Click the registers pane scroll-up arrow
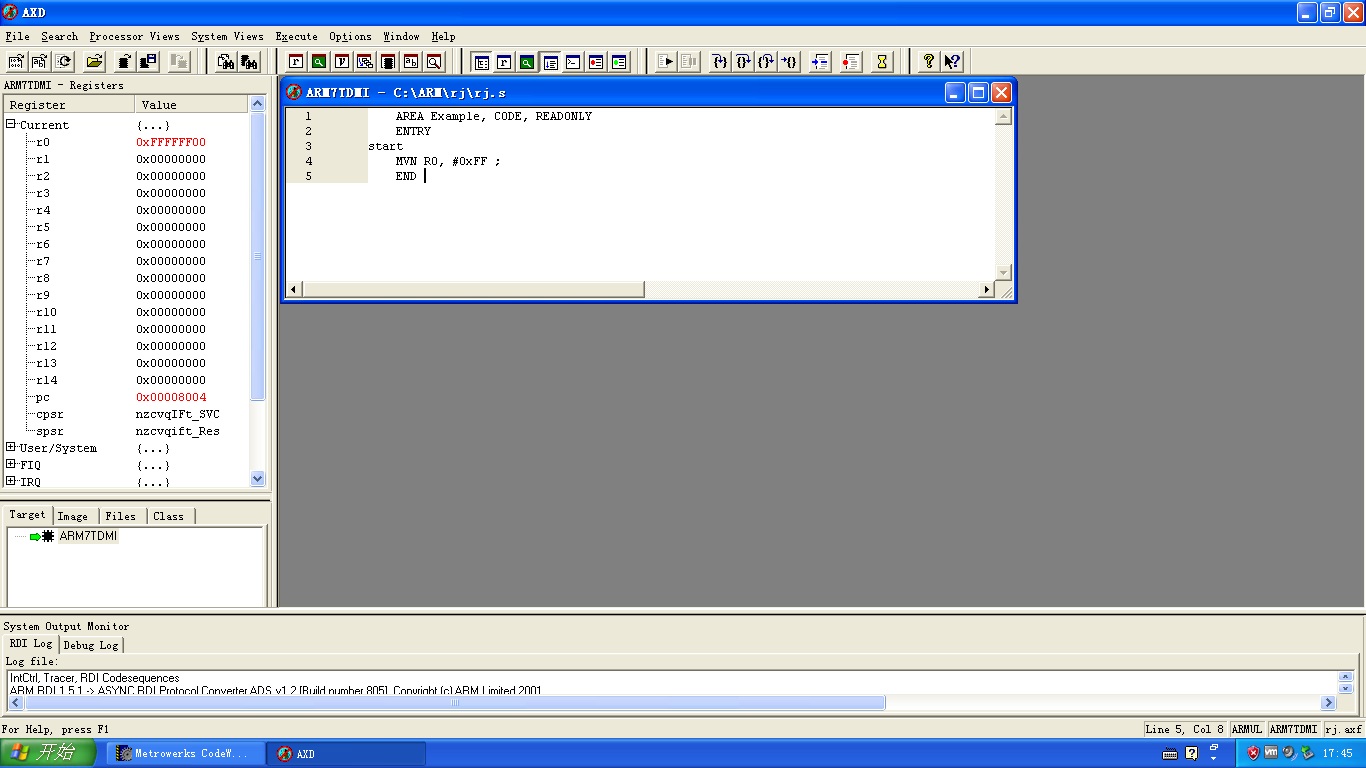The width and height of the screenshot is (1366, 768). (258, 103)
